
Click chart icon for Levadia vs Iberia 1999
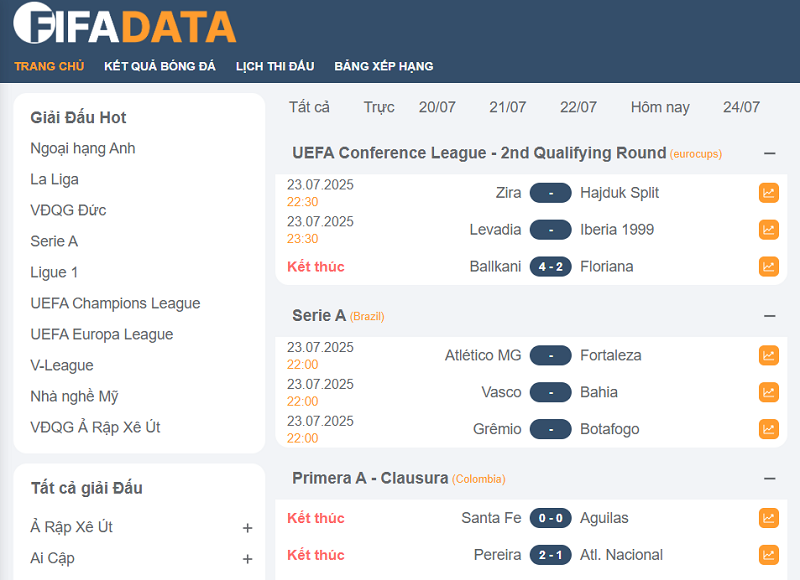click(768, 230)
